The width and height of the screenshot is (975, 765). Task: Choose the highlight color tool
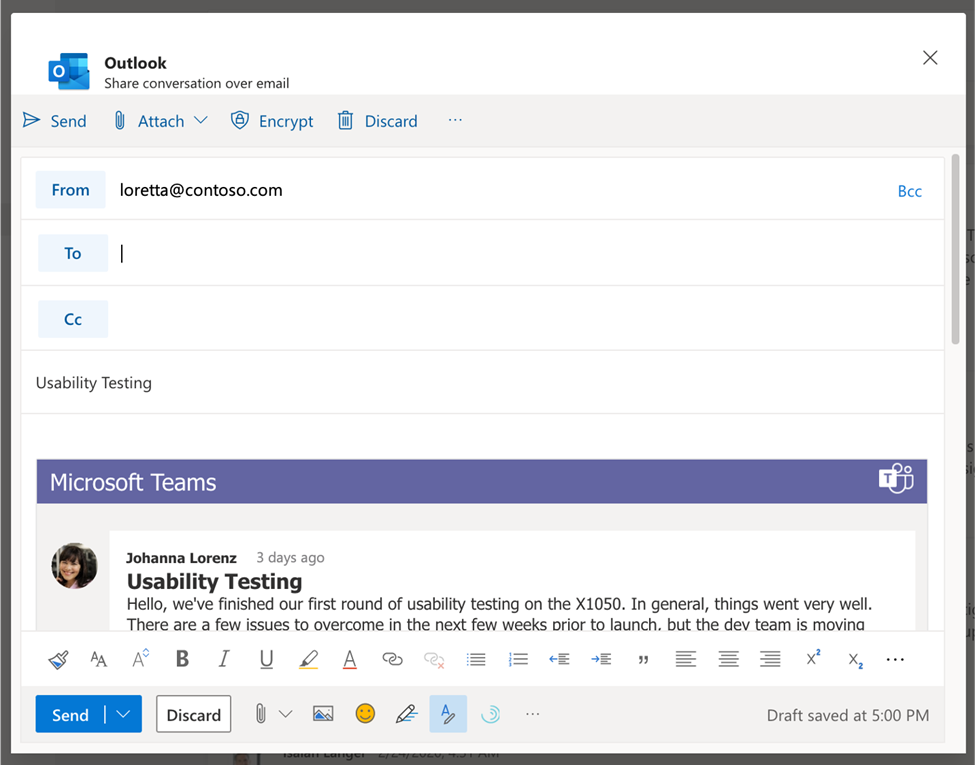click(308, 659)
